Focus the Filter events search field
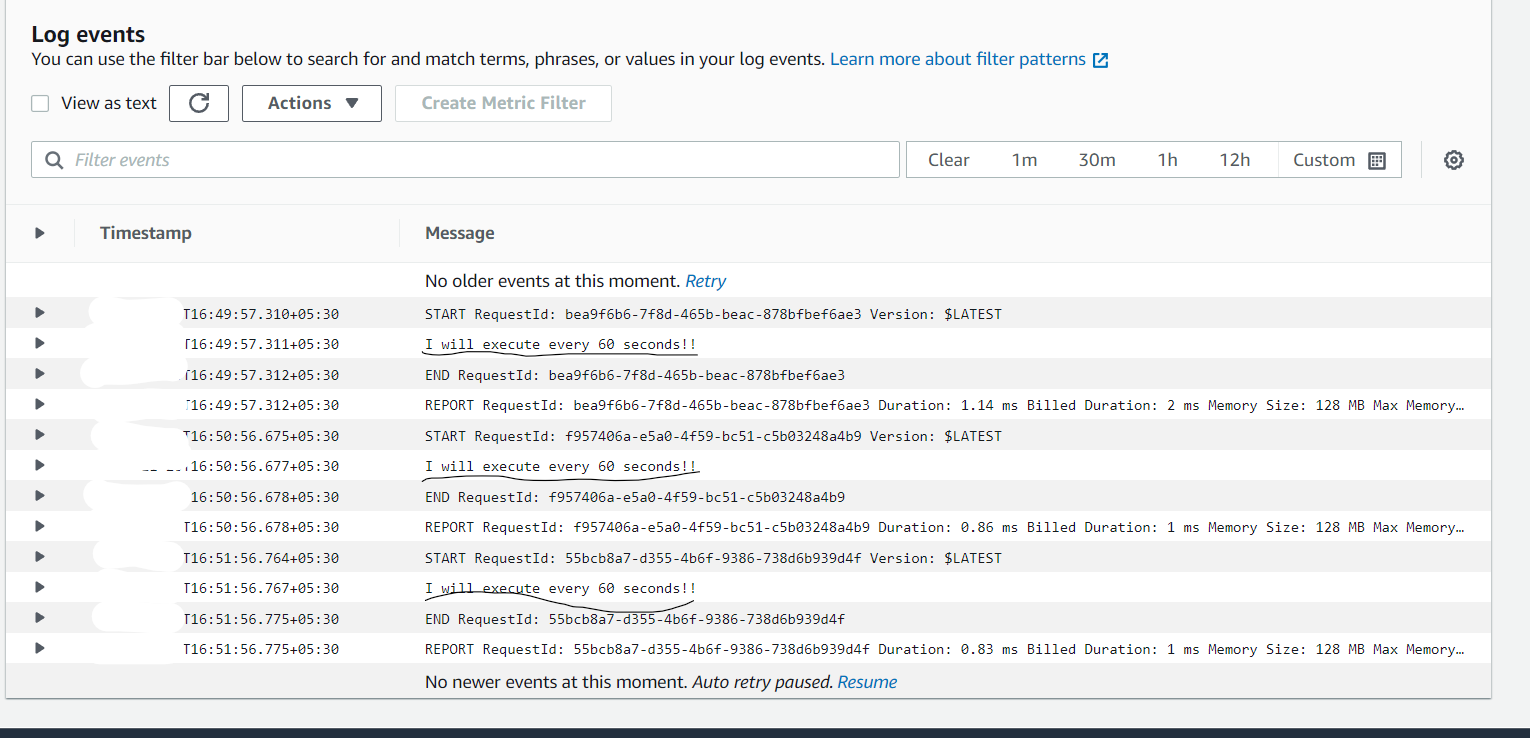 pos(480,160)
